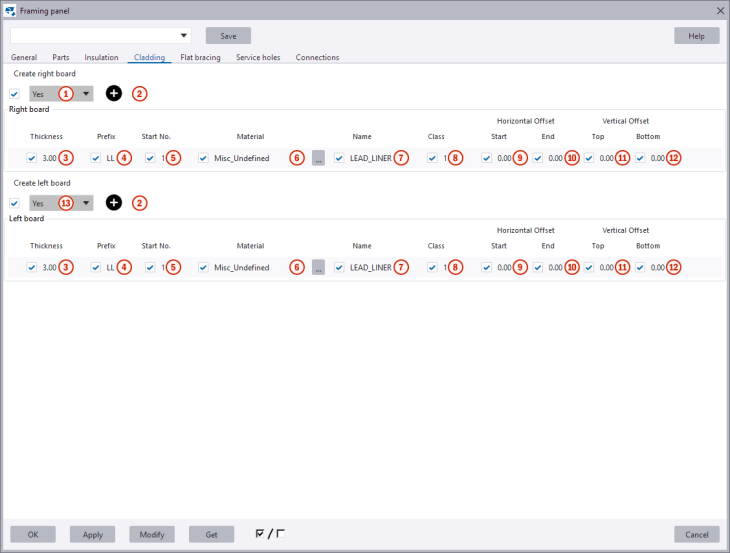730x553 pixels.
Task: Edit Left board Name field LEAD_LINER
Action: point(371,268)
